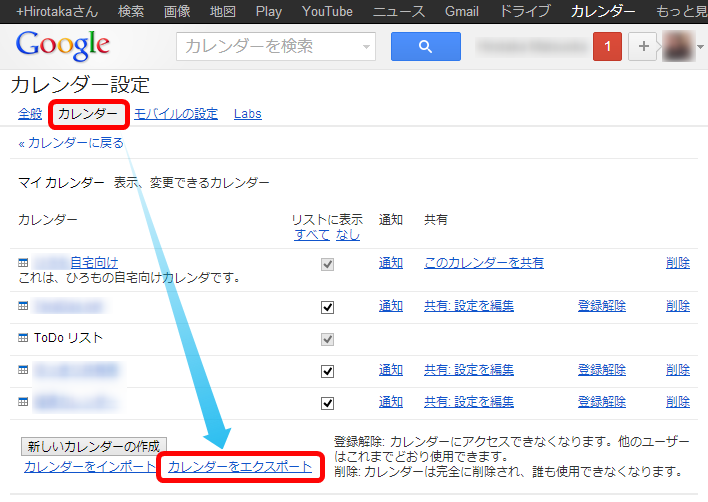Open ニュース in the top bar
The width and height of the screenshot is (708, 502).
point(399,11)
